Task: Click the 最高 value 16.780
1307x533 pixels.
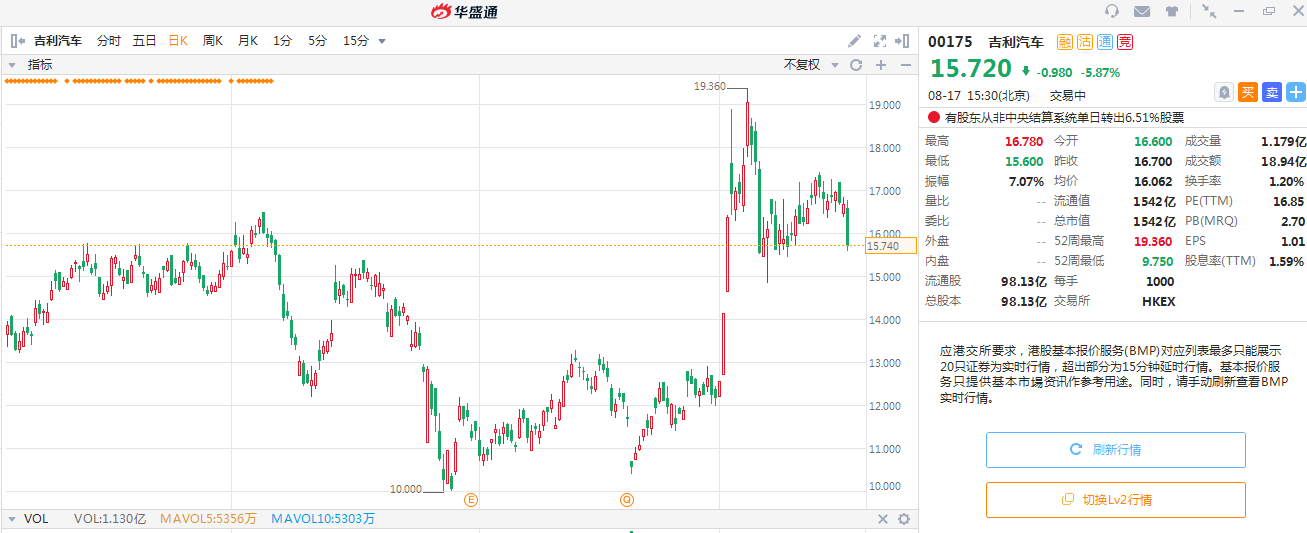Action: pyautogui.click(x=1024, y=142)
